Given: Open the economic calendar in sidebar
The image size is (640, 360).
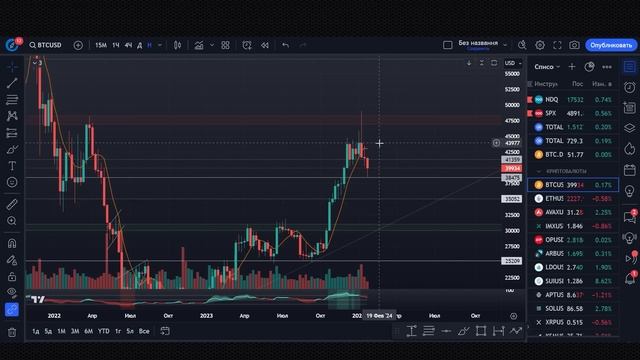Looking at the screenshot, I should pos(630,169).
